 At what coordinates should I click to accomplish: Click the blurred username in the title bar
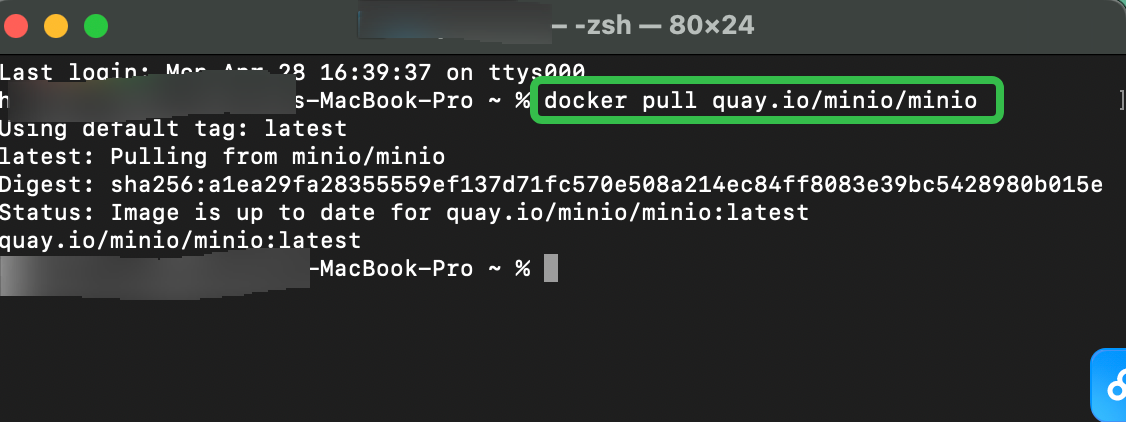pos(454,24)
